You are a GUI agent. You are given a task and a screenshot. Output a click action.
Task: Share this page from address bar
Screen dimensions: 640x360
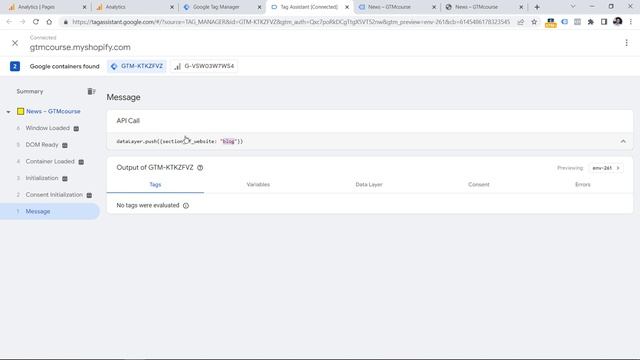(520, 22)
